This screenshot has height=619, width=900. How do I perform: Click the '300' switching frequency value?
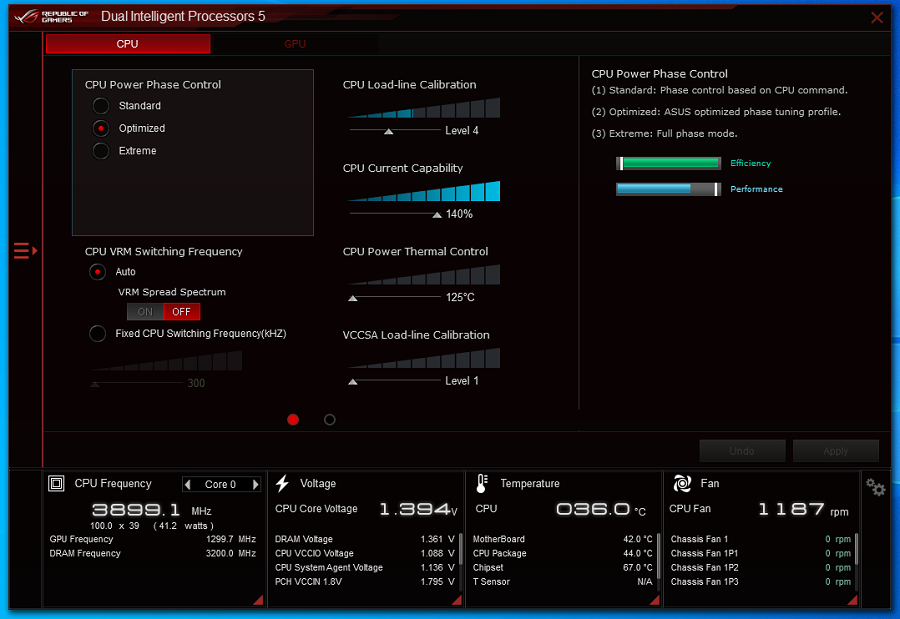tap(196, 383)
